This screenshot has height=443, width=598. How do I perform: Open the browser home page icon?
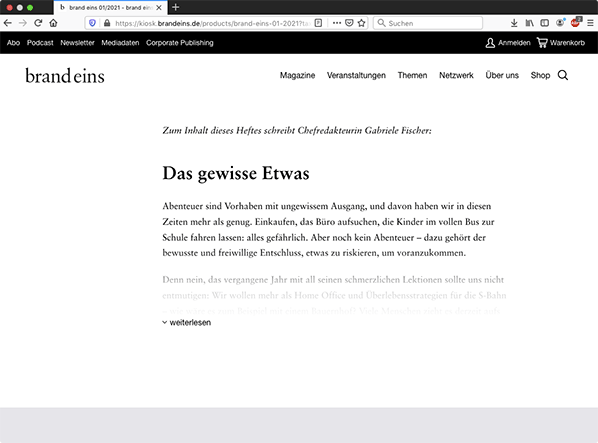tap(53, 23)
